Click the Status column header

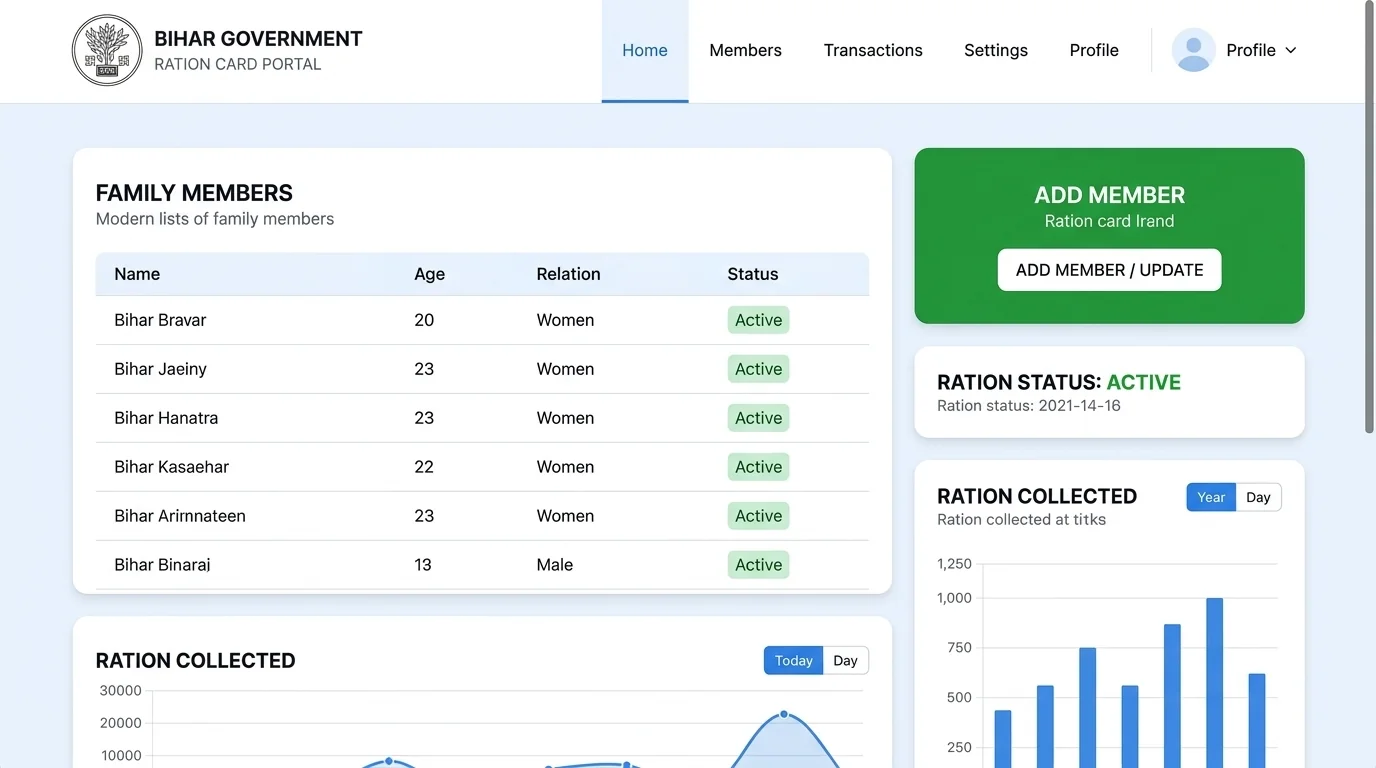tap(753, 274)
